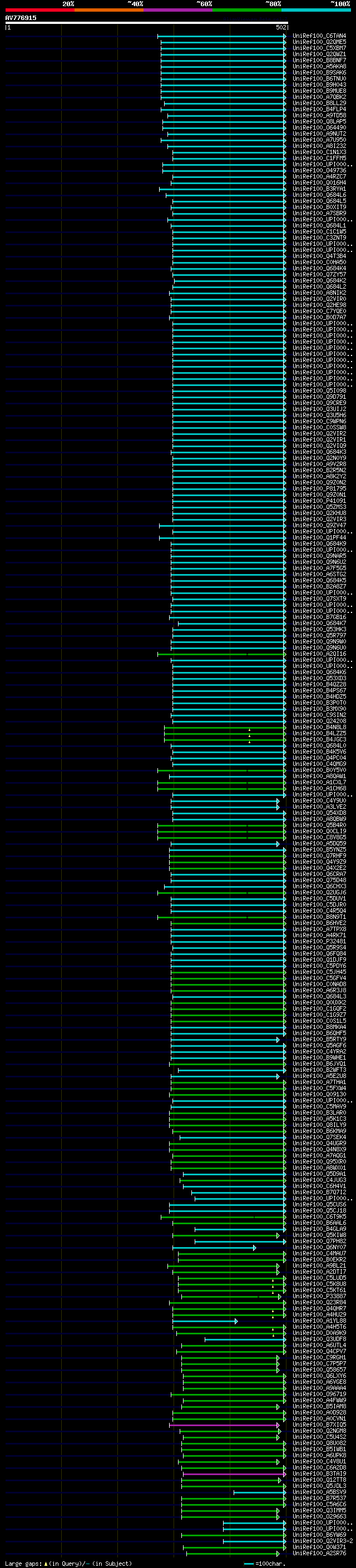The image size is (356, 1568).
Task: Click the 502 query end position label
Action: (280, 27)
